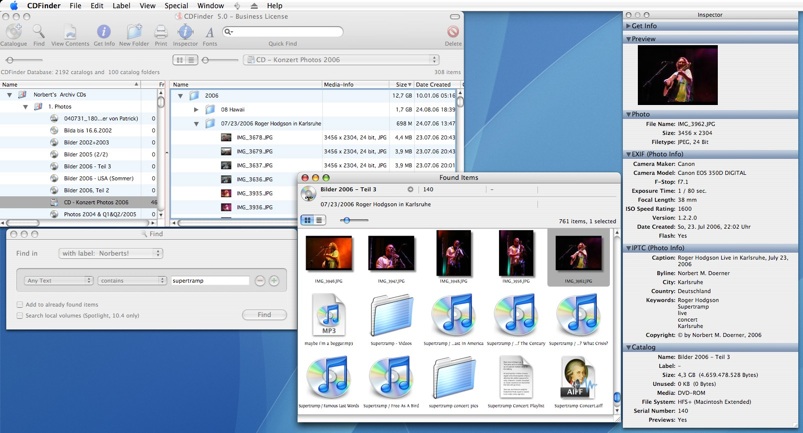Switch Found Items to list view
The width and height of the screenshot is (803, 433).
point(319,220)
